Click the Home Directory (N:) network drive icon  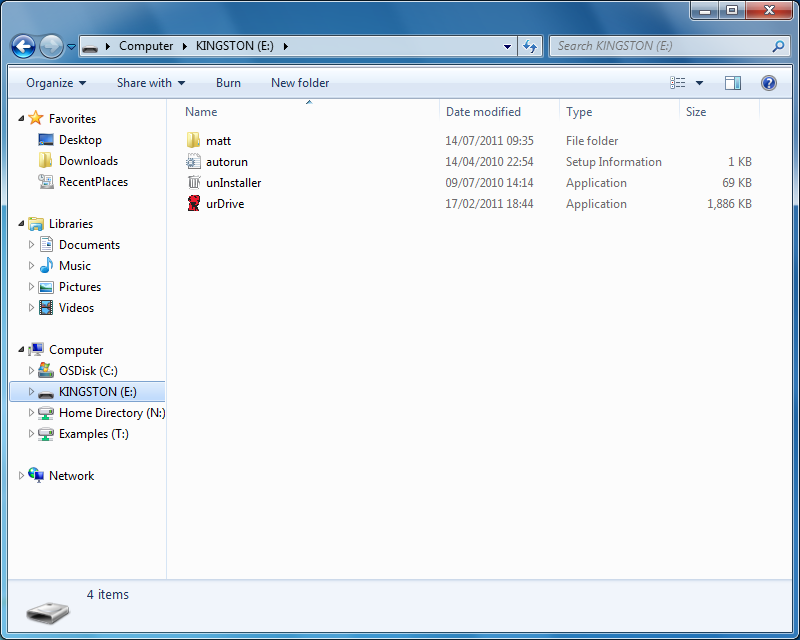46,412
